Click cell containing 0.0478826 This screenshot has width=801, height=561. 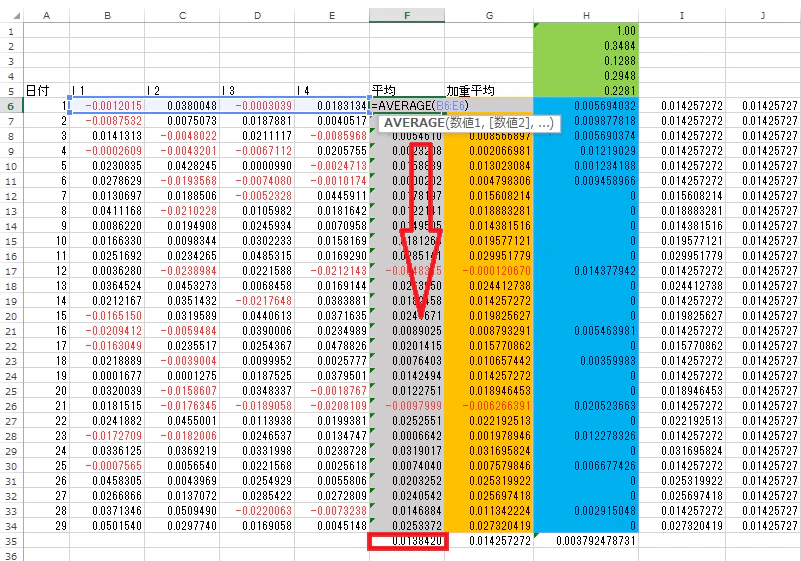point(332,346)
